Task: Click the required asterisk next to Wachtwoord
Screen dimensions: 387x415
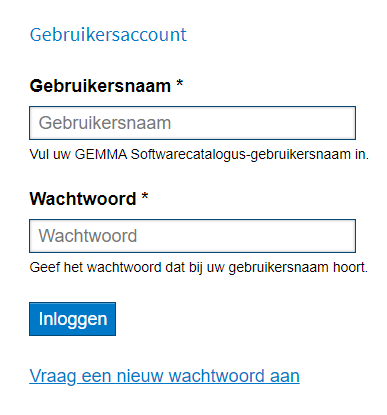Action: pos(145,196)
